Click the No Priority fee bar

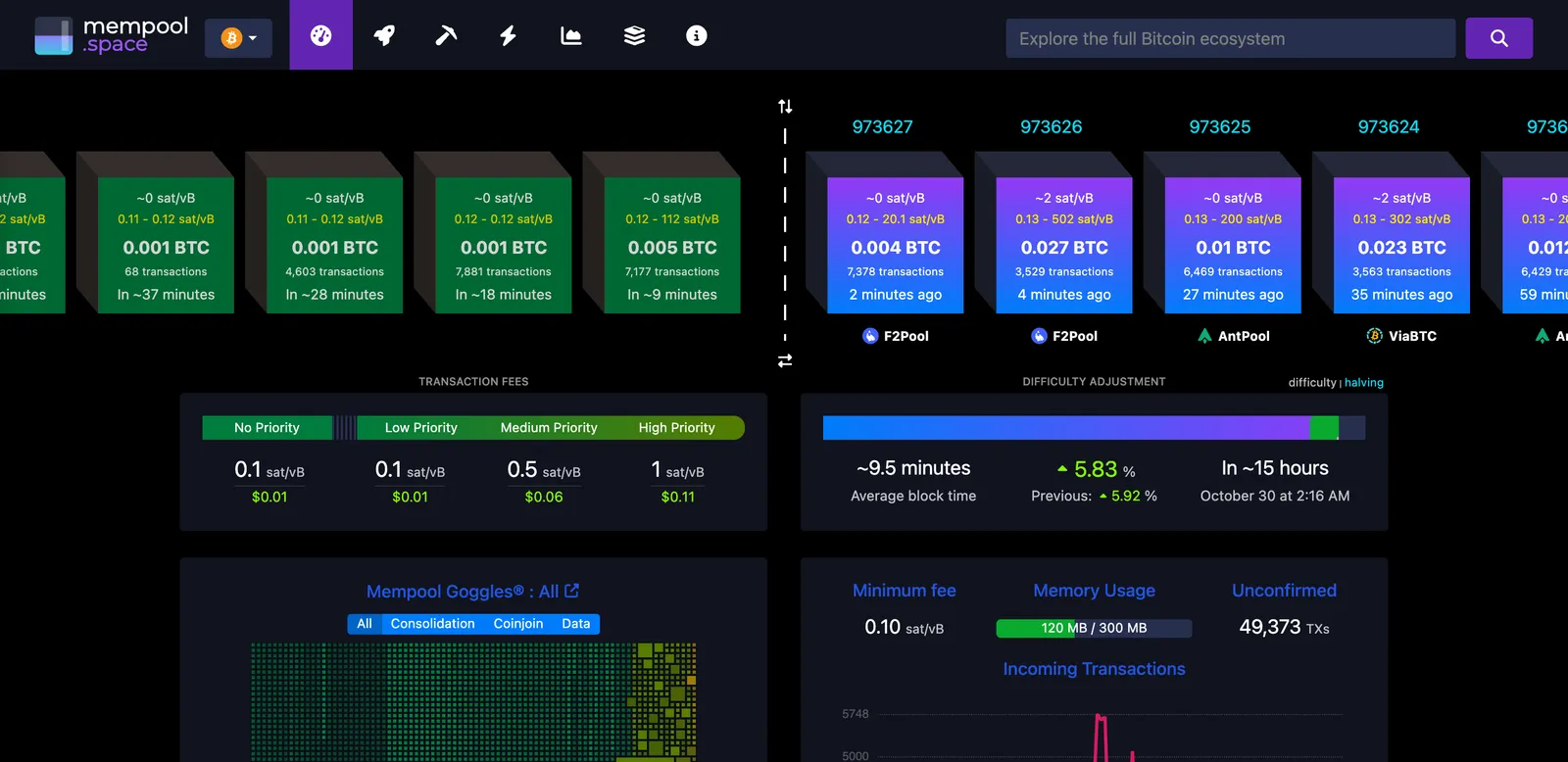(267, 428)
